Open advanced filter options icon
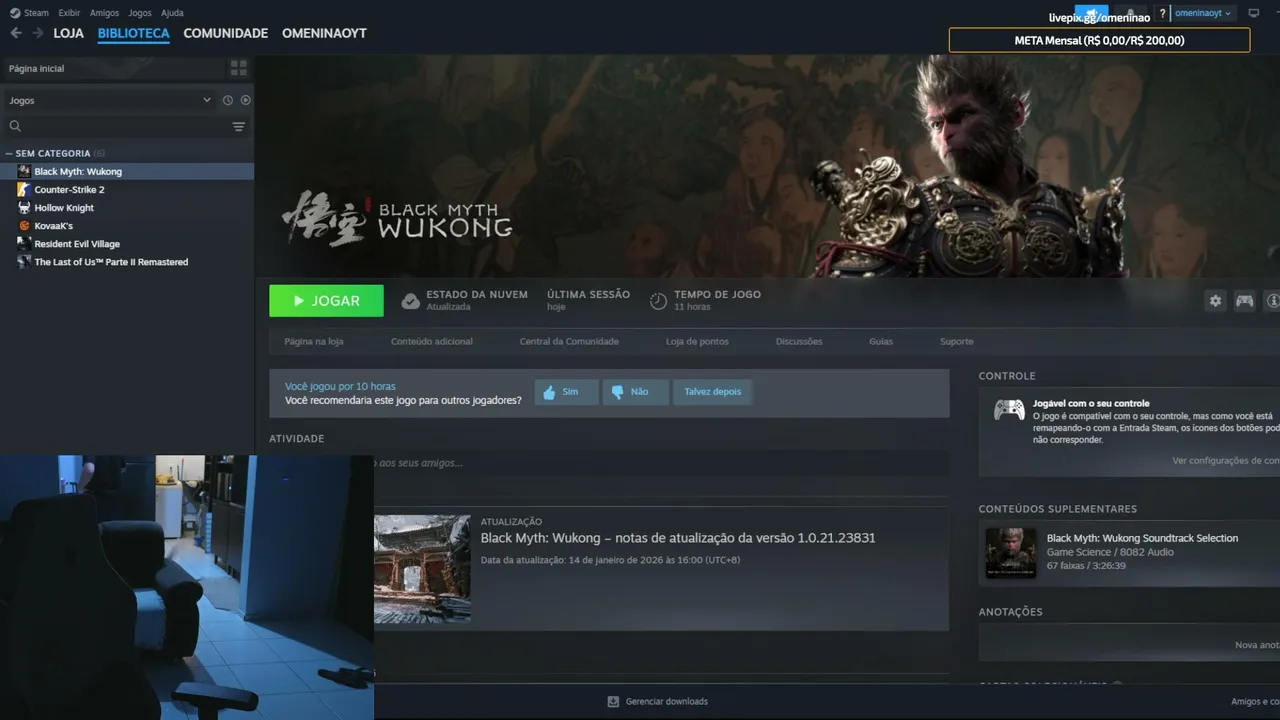This screenshot has width=1280, height=720. [x=239, y=127]
